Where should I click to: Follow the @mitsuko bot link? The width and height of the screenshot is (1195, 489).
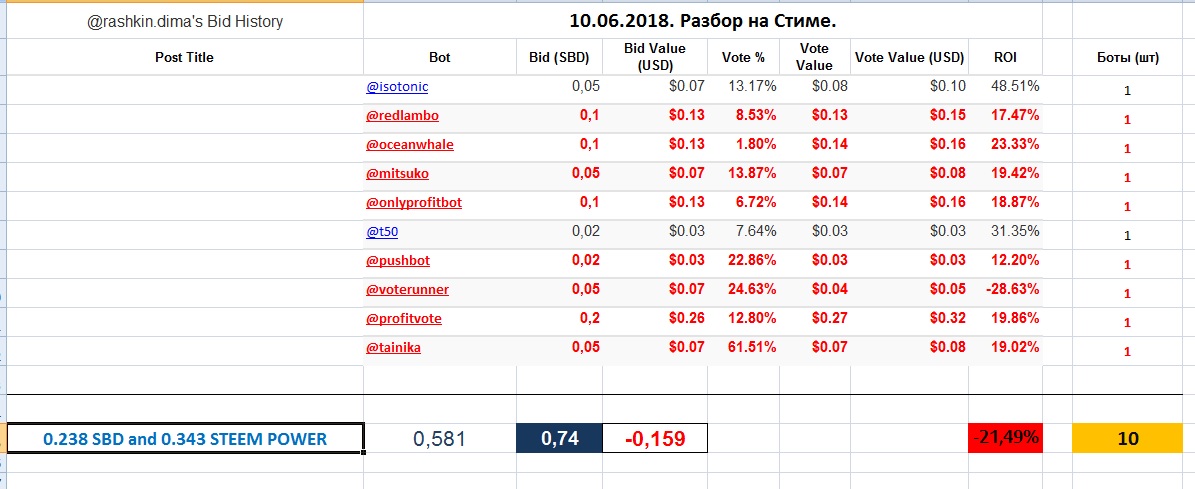pyautogui.click(x=397, y=174)
